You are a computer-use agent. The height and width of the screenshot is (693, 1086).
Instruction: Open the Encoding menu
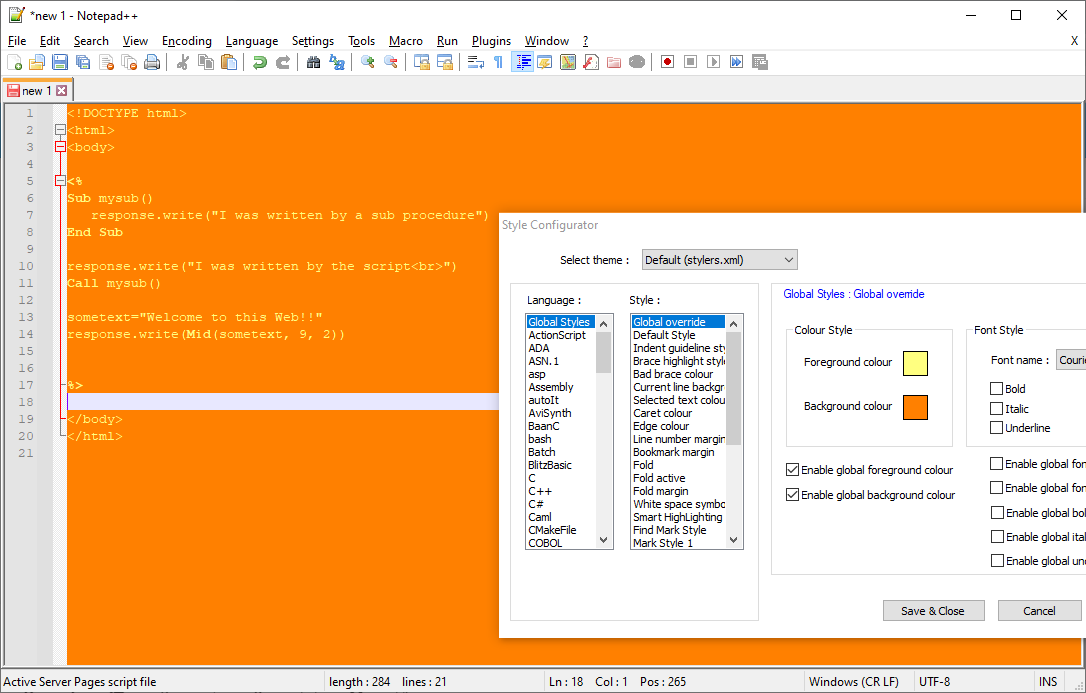pyautogui.click(x=187, y=41)
